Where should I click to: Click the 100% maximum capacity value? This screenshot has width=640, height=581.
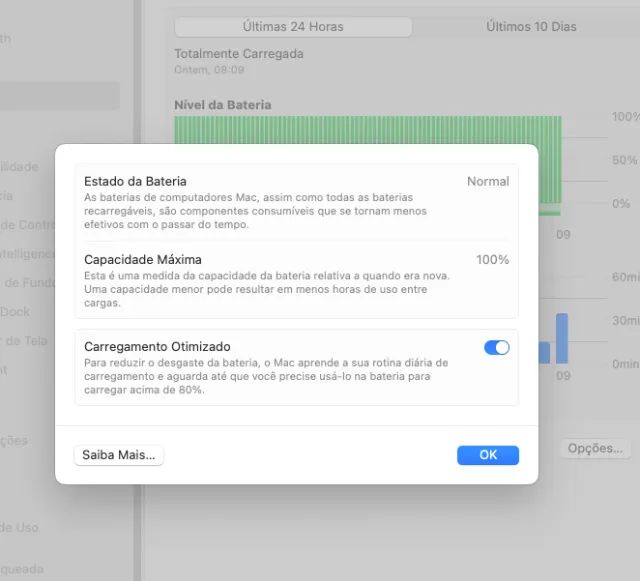click(492, 260)
